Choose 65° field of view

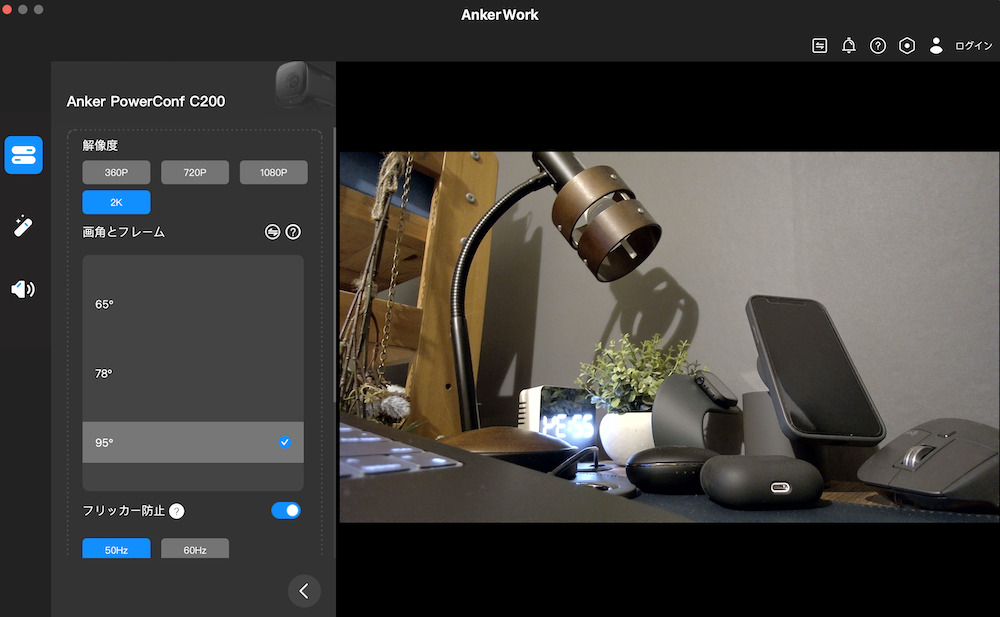193,304
